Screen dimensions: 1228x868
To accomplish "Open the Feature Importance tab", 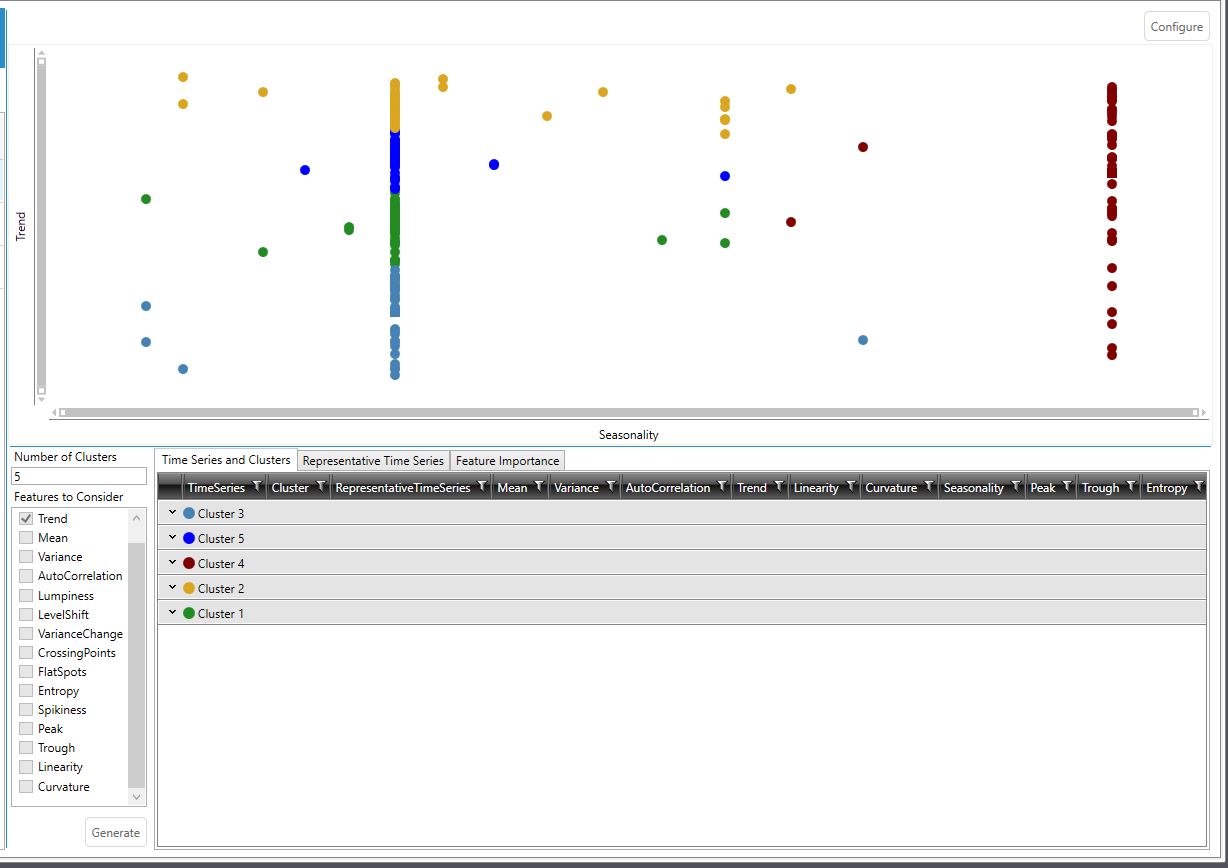I will coord(507,461).
